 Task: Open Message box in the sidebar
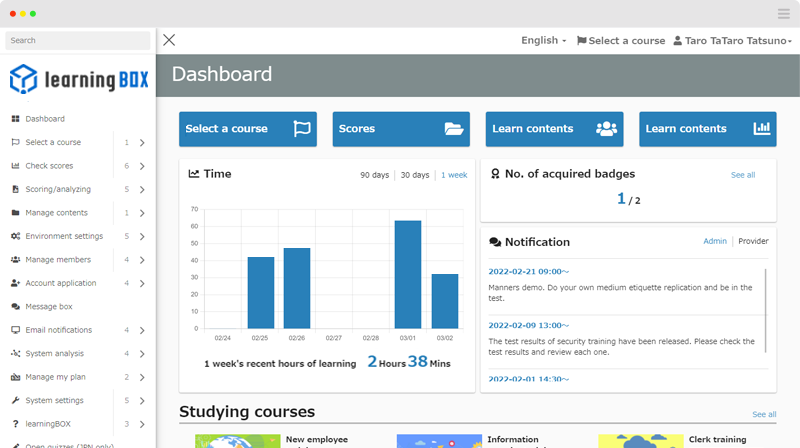pyautogui.click(x=49, y=307)
